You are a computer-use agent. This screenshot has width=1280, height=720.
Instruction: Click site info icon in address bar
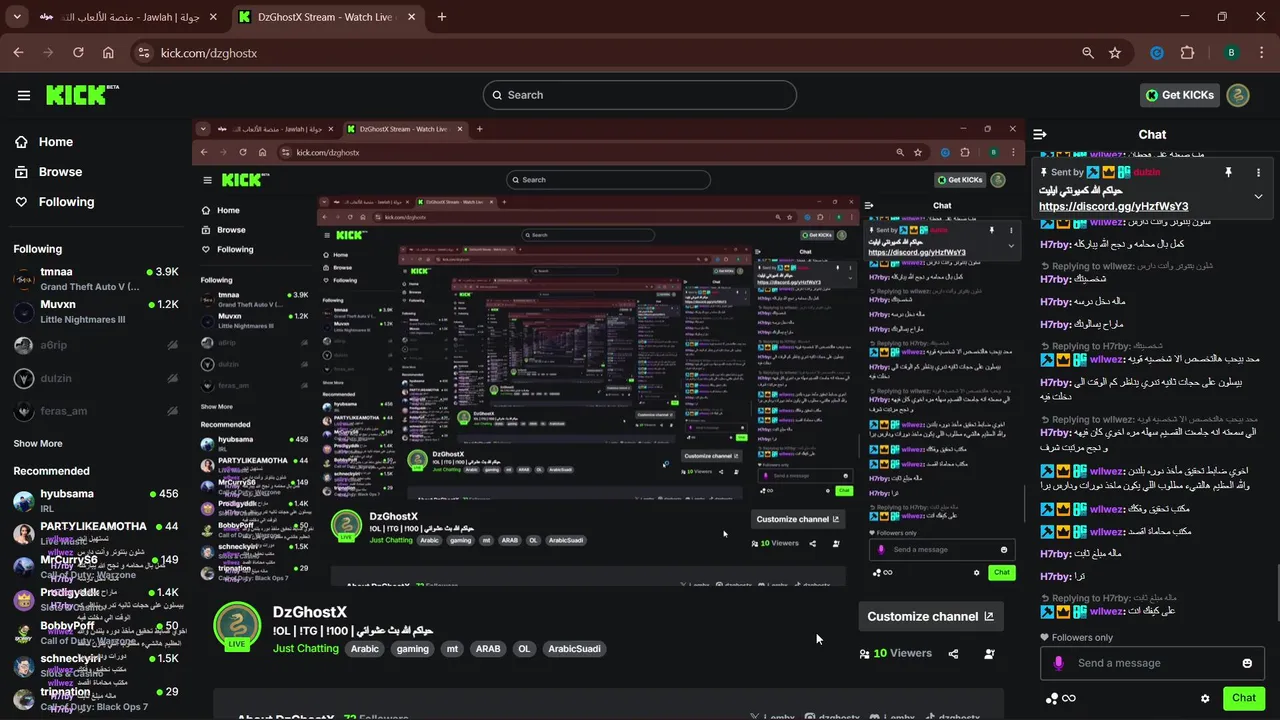click(x=143, y=53)
